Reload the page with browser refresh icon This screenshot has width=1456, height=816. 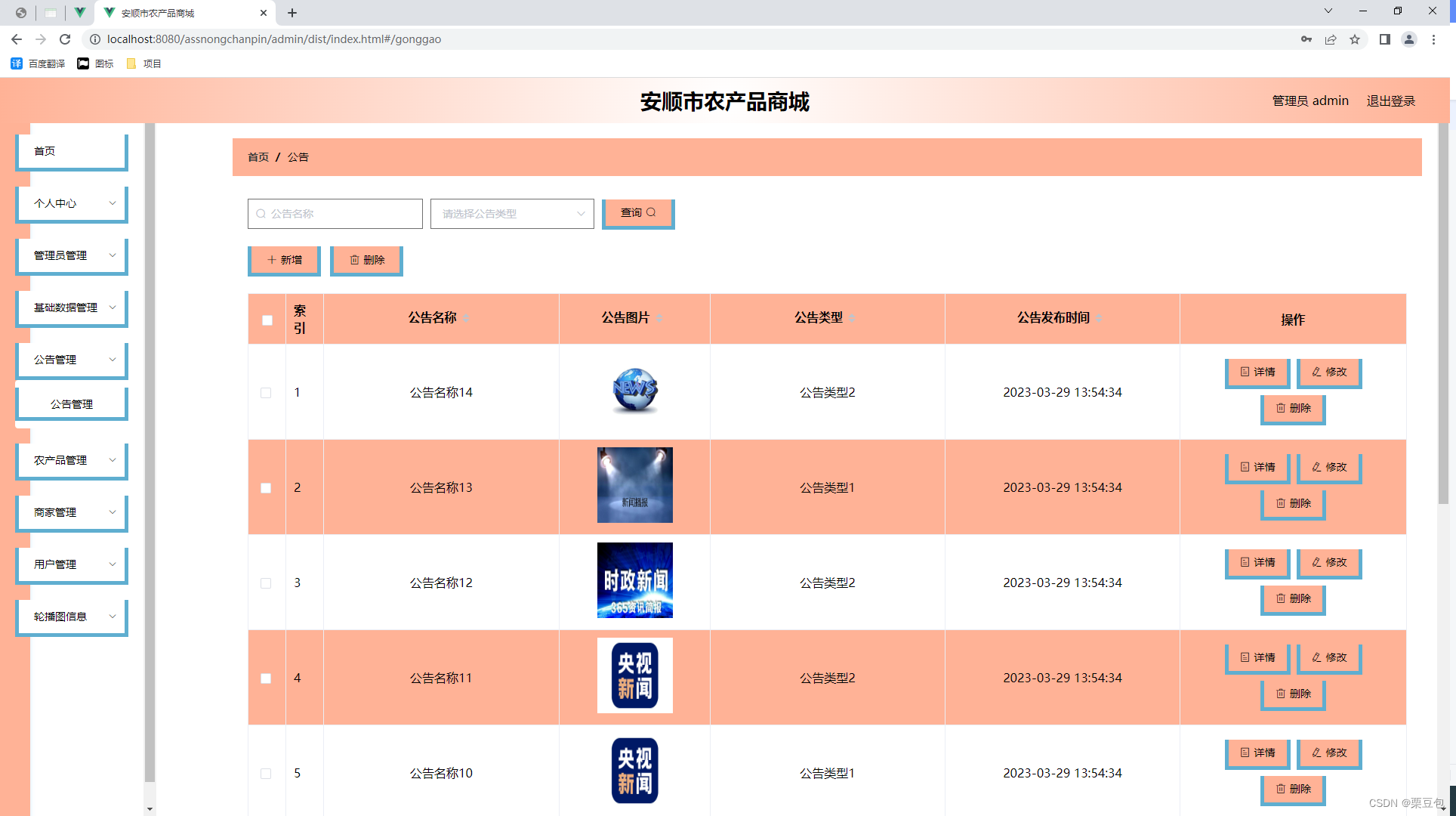click(x=65, y=39)
